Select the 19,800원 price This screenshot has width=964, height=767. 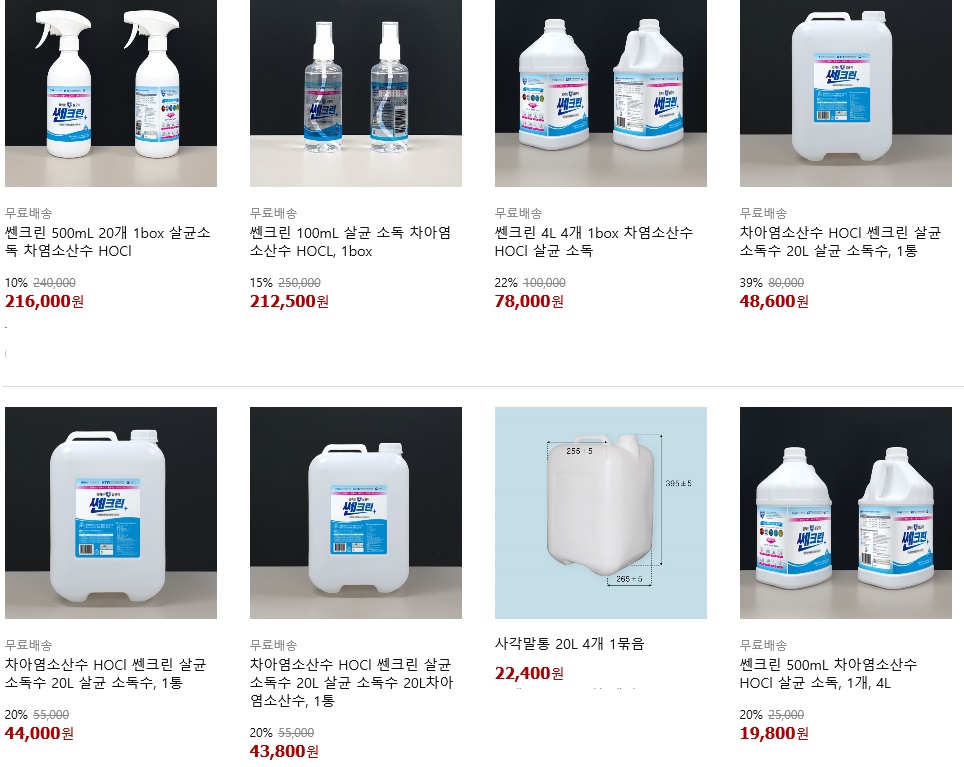[774, 733]
